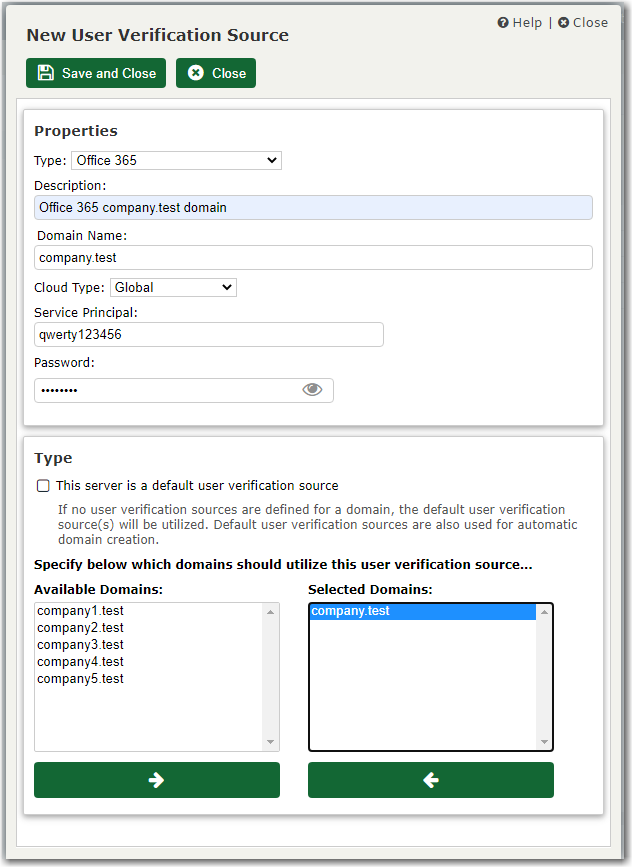
Task: Toggle password visibility with eye icon
Action: point(312,390)
